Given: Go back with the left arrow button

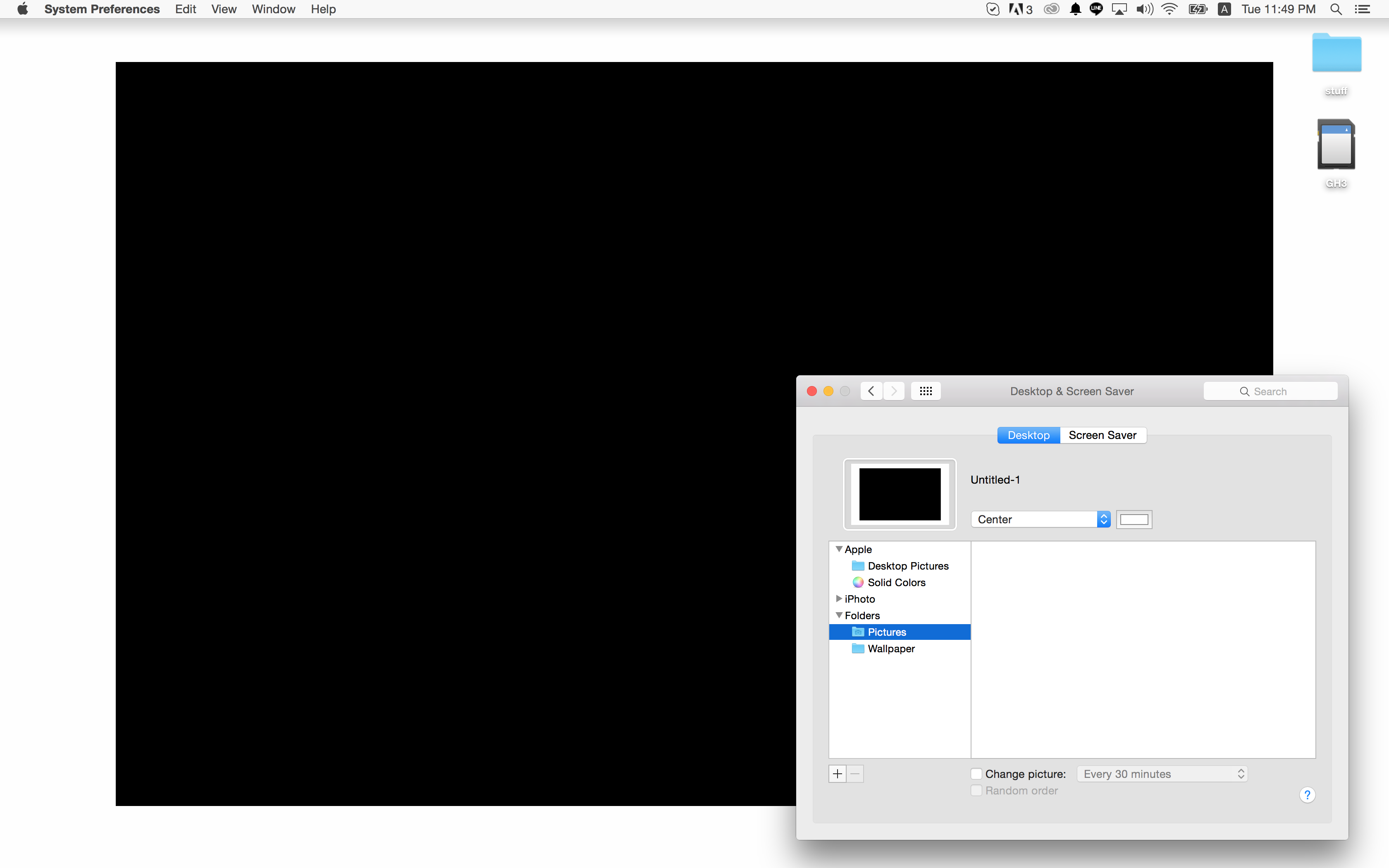Looking at the screenshot, I should click(x=871, y=391).
